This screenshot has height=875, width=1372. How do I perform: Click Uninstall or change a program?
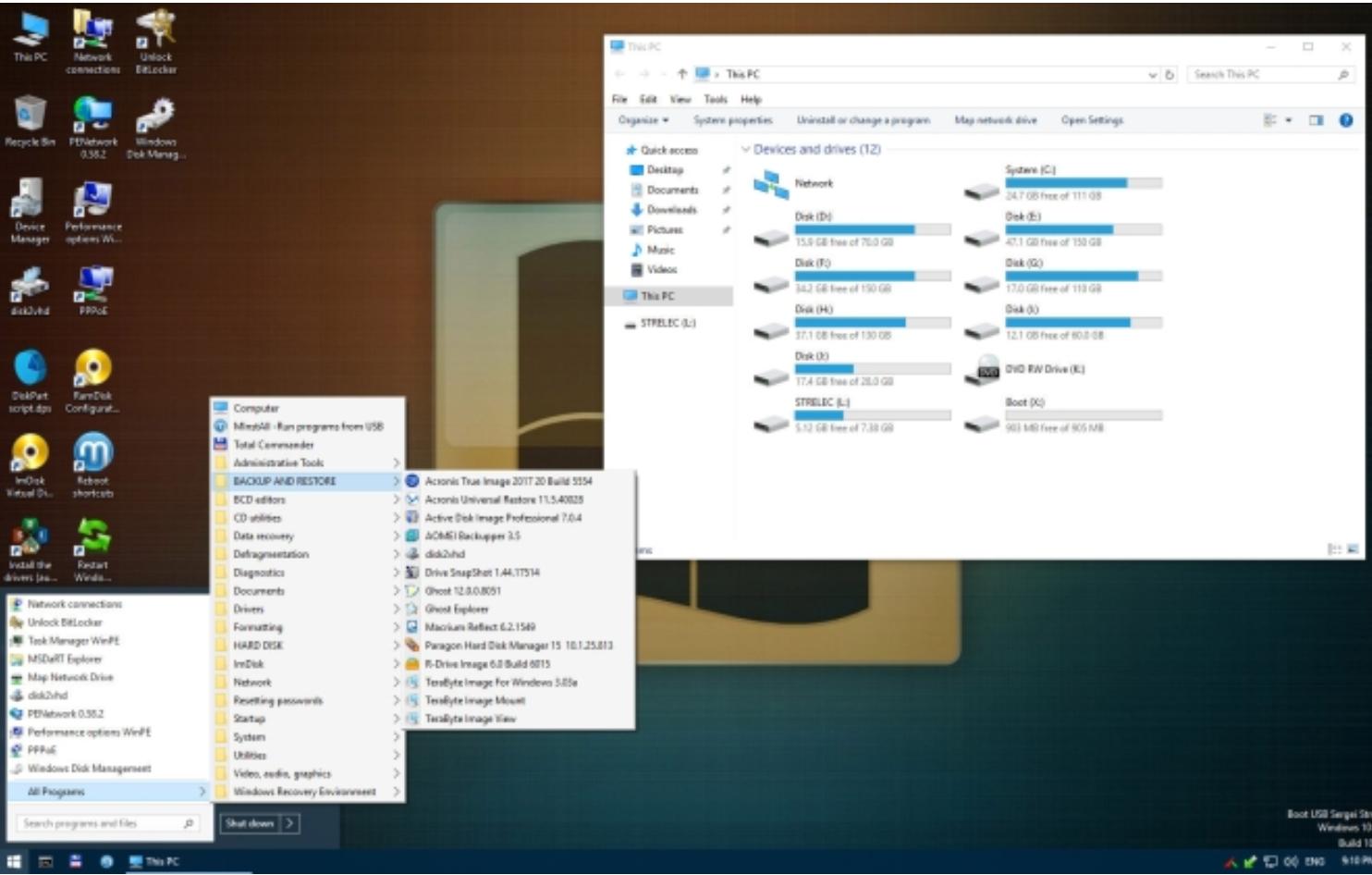[863, 120]
